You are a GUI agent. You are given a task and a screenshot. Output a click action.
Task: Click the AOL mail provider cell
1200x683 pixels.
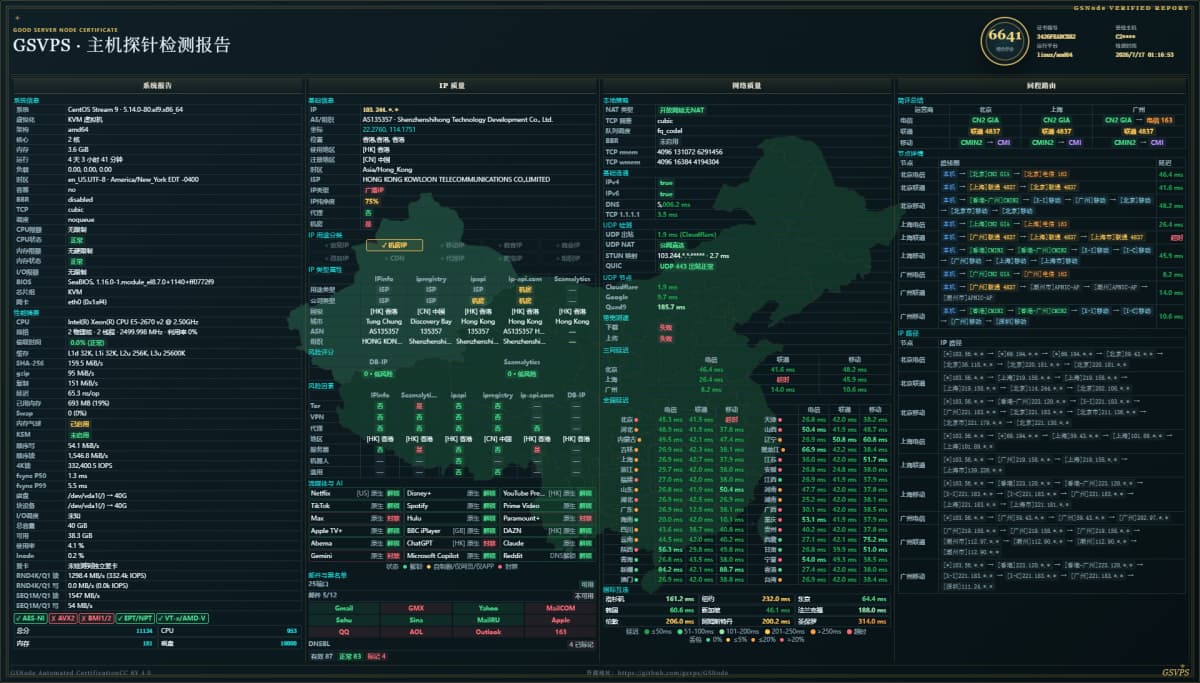click(x=416, y=632)
